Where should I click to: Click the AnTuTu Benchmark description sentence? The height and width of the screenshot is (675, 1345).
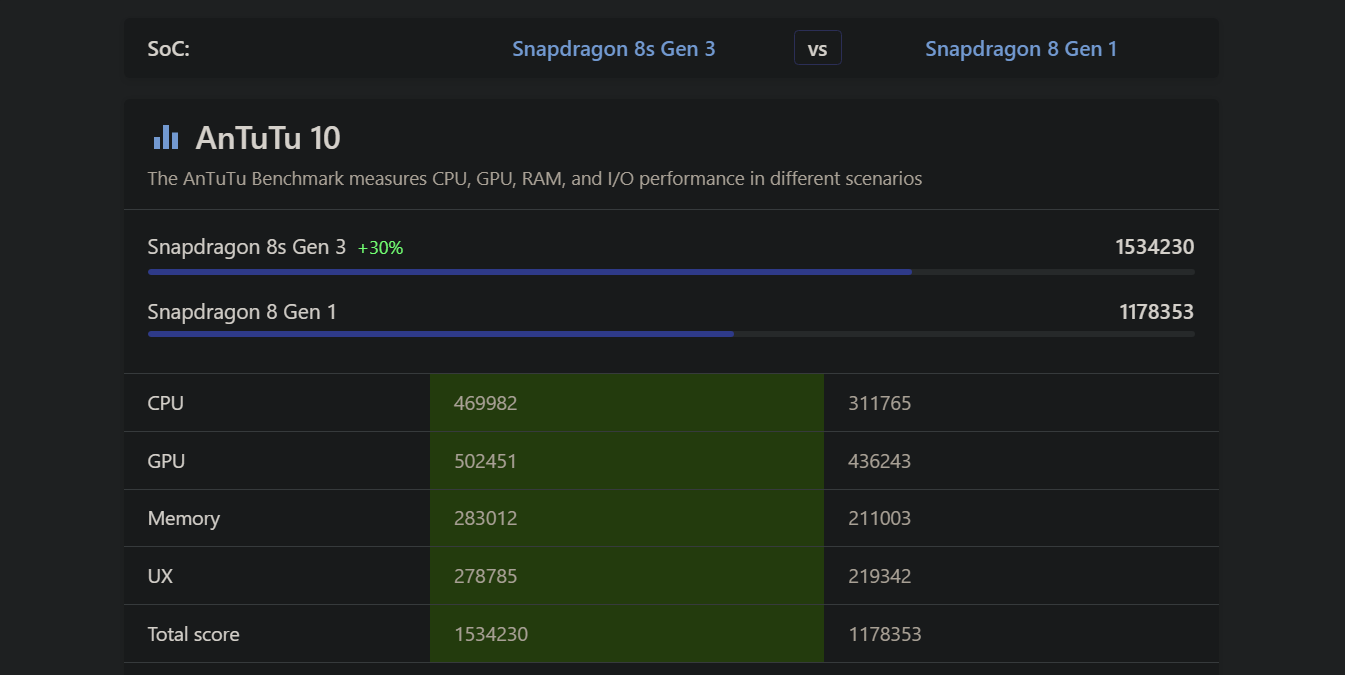[535, 179]
